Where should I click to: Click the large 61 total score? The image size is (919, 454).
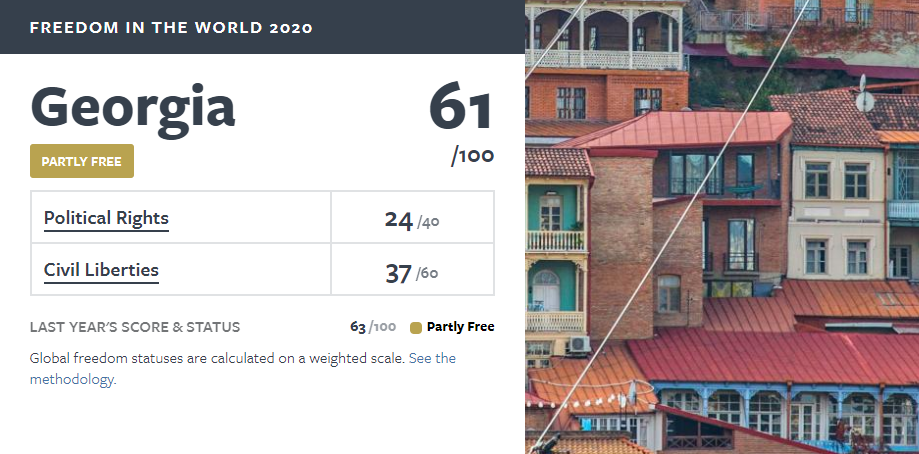click(x=461, y=107)
